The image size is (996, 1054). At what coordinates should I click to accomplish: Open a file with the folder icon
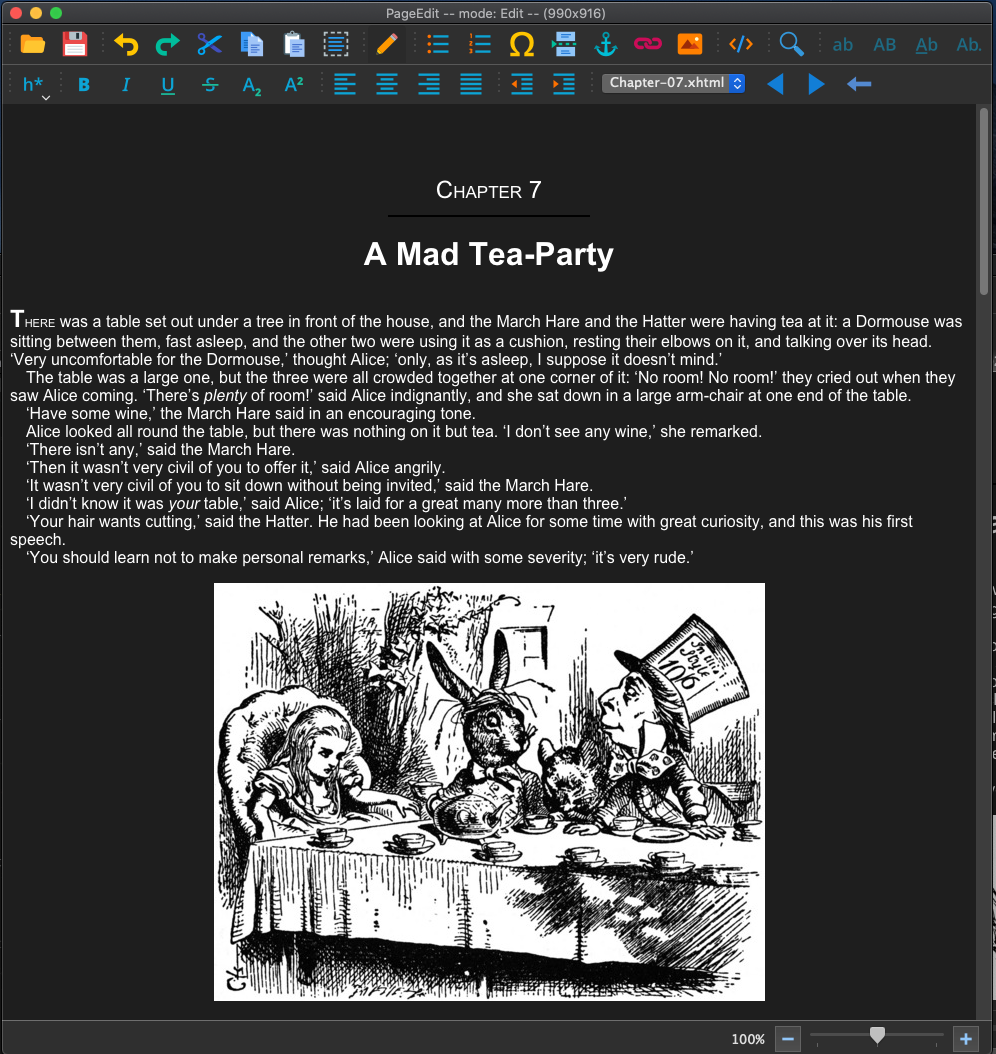click(x=32, y=44)
